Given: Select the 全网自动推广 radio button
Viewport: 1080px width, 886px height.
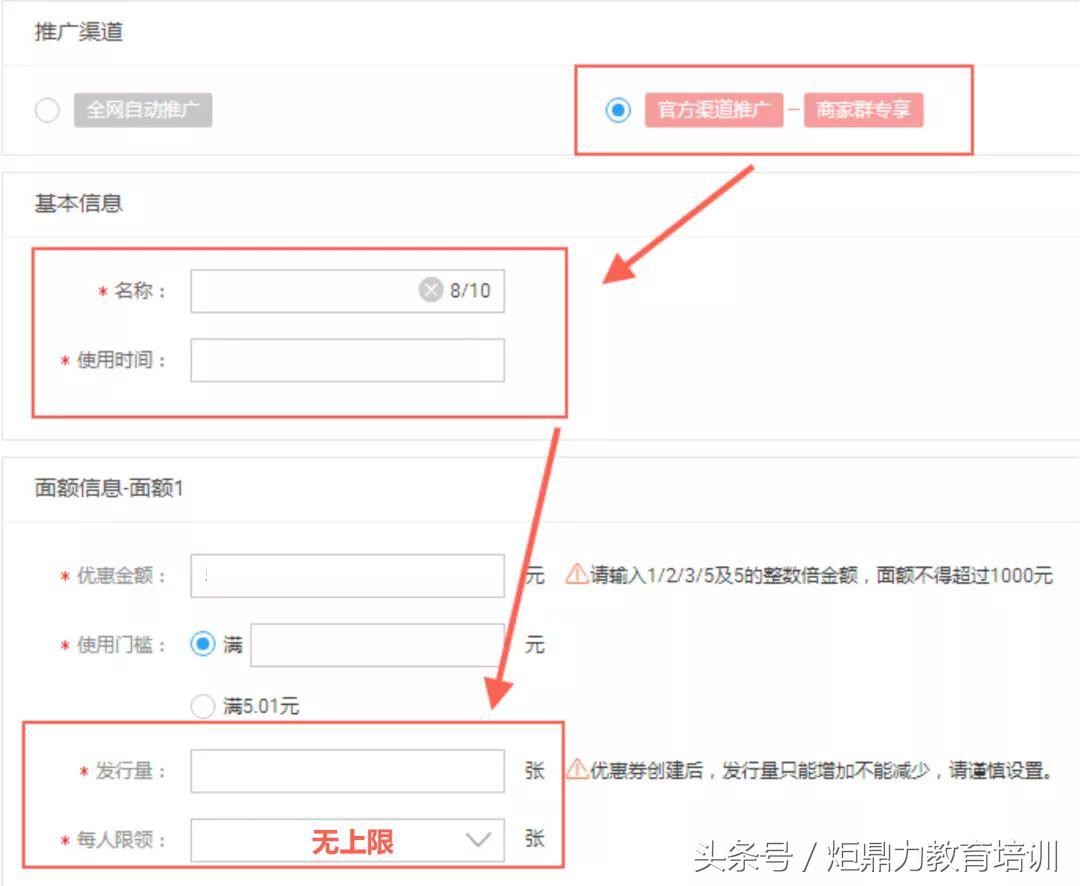Looking at the screenshot, I should pyautogui.click(x=47, y=110).
